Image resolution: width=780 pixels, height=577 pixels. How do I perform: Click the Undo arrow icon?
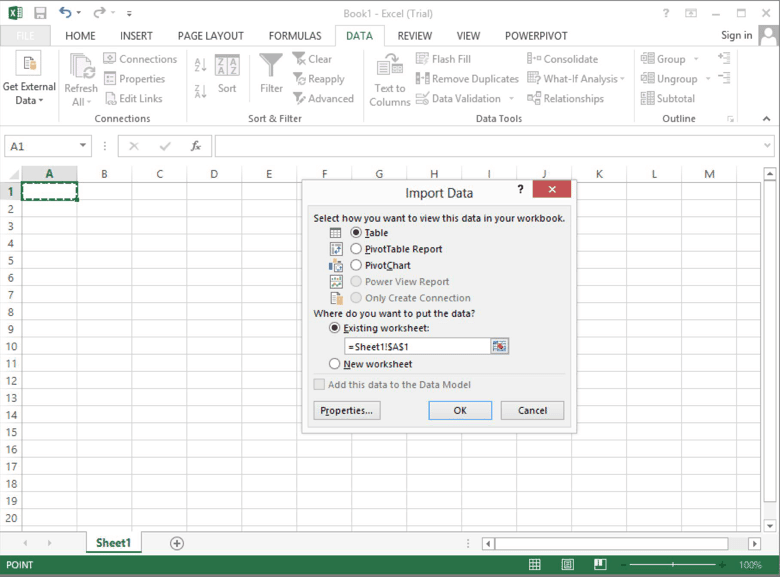pos(65,12)
